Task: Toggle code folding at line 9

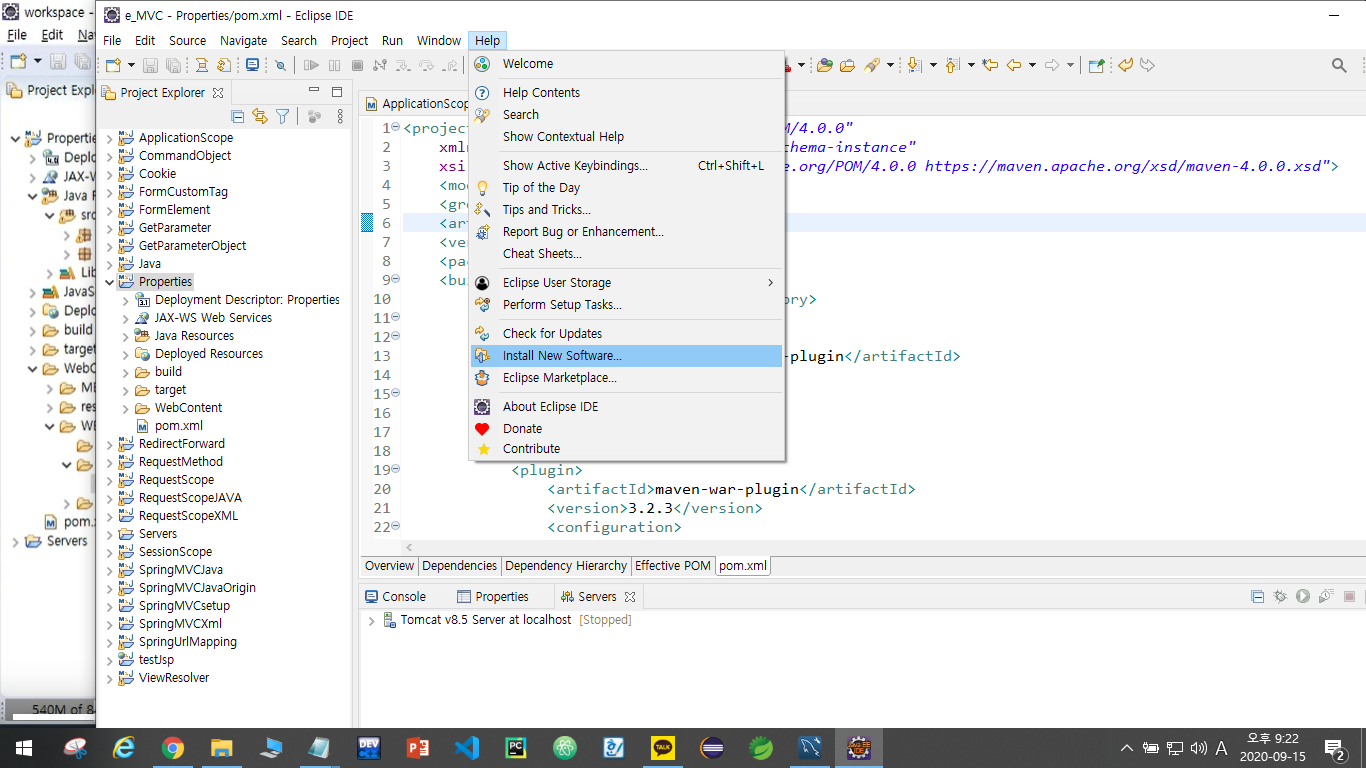Action: pyautogui.click(x=396, y=280)
